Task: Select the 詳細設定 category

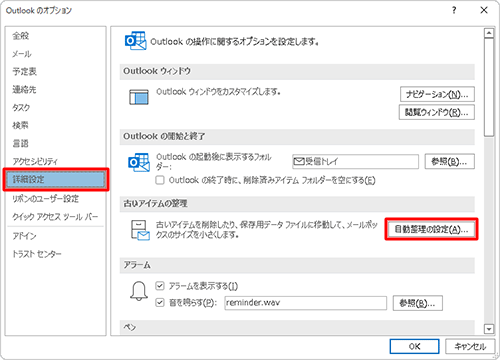Action: (56, 179)
